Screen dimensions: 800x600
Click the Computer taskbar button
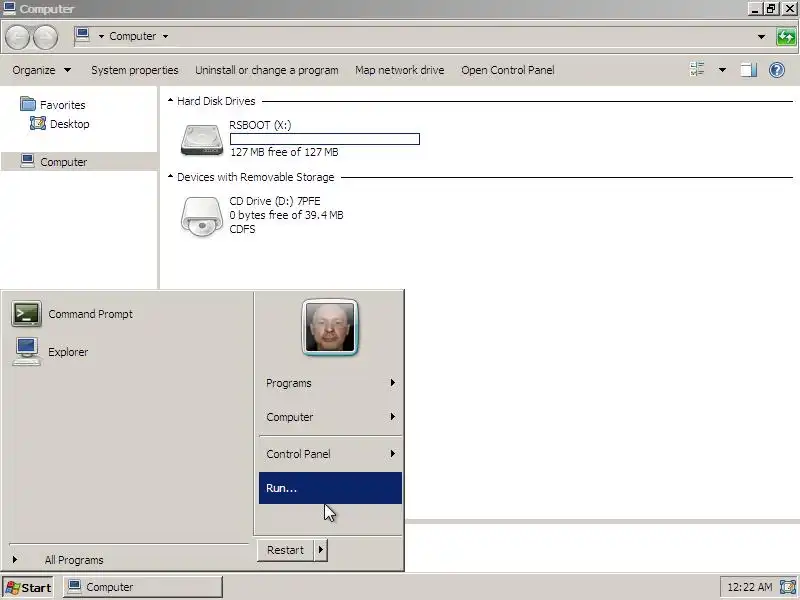tap(143, 587)
